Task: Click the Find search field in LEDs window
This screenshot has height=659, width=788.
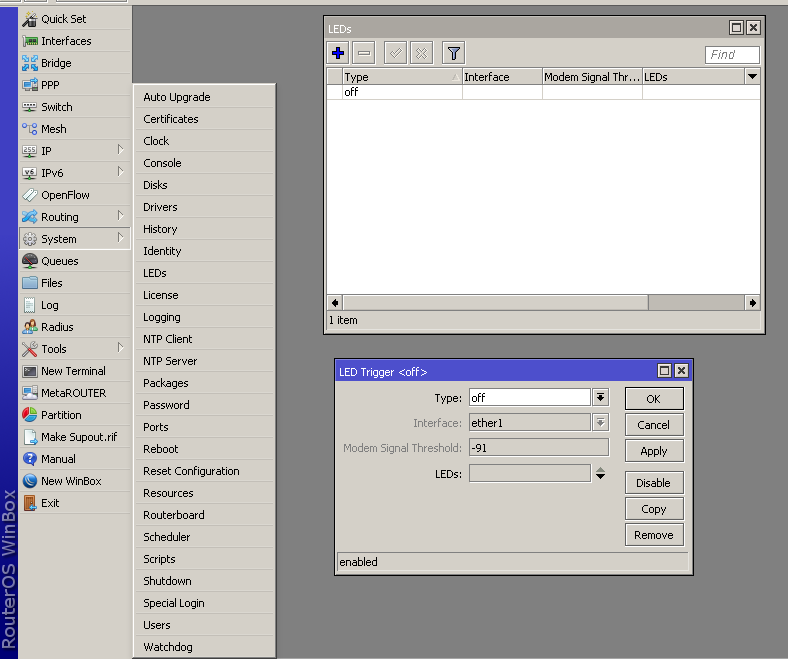Action: 732,55
